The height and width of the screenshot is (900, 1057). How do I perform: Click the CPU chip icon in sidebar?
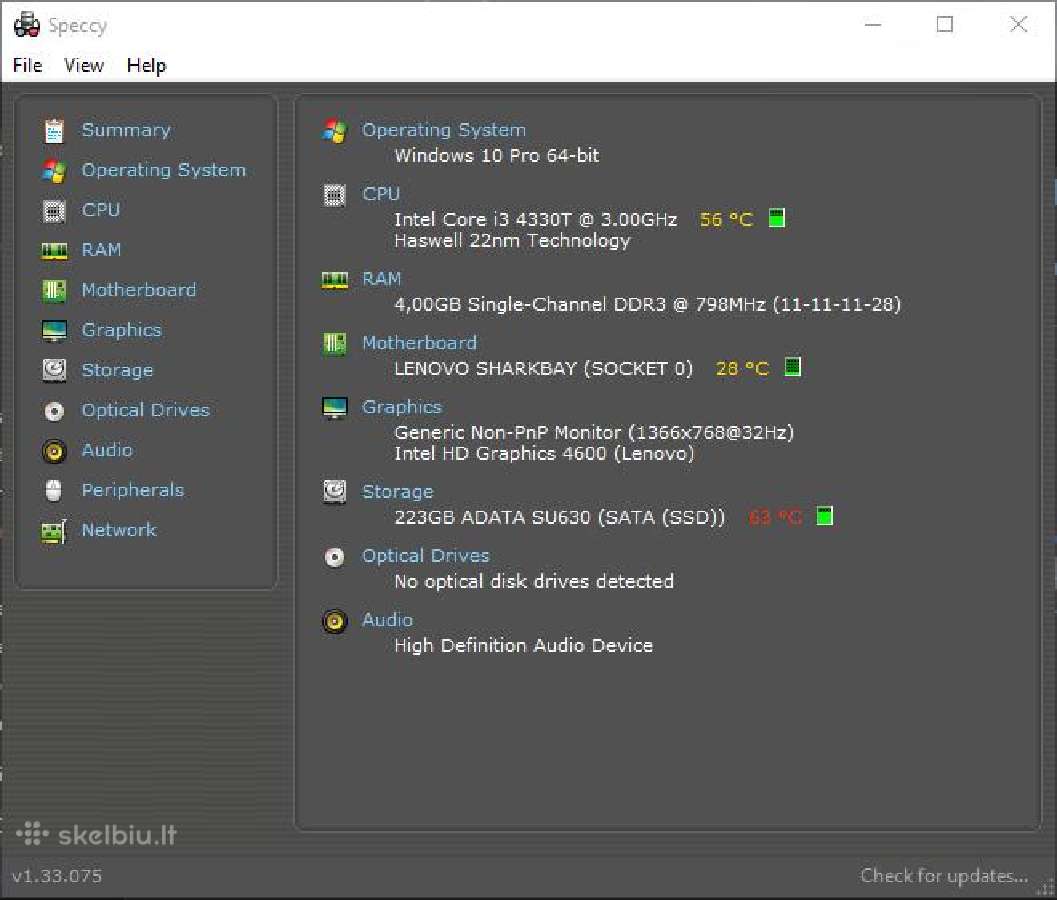point(54,211)
